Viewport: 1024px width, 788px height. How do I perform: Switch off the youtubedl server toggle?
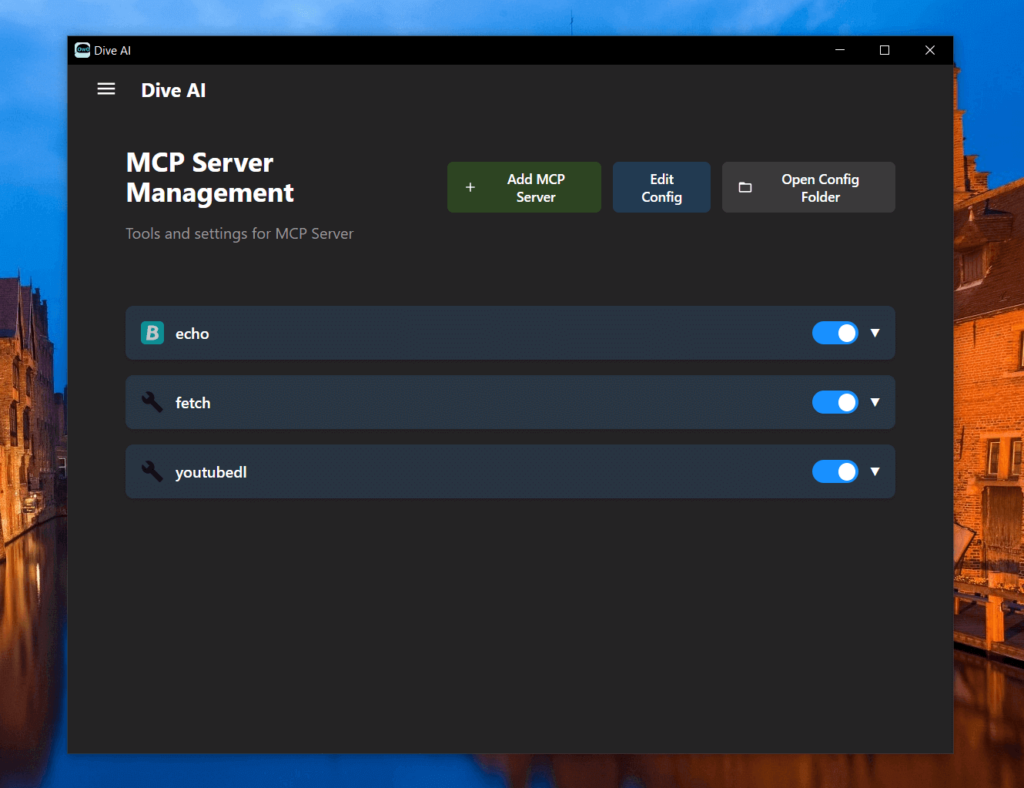835,471
